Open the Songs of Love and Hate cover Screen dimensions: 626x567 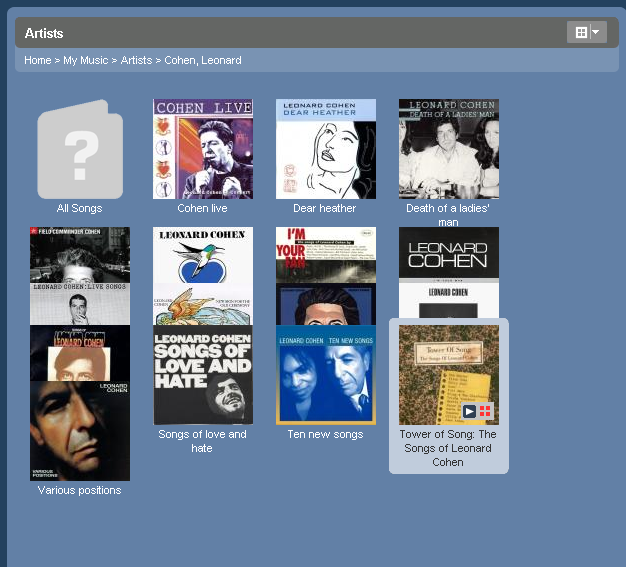pos(203,375)
